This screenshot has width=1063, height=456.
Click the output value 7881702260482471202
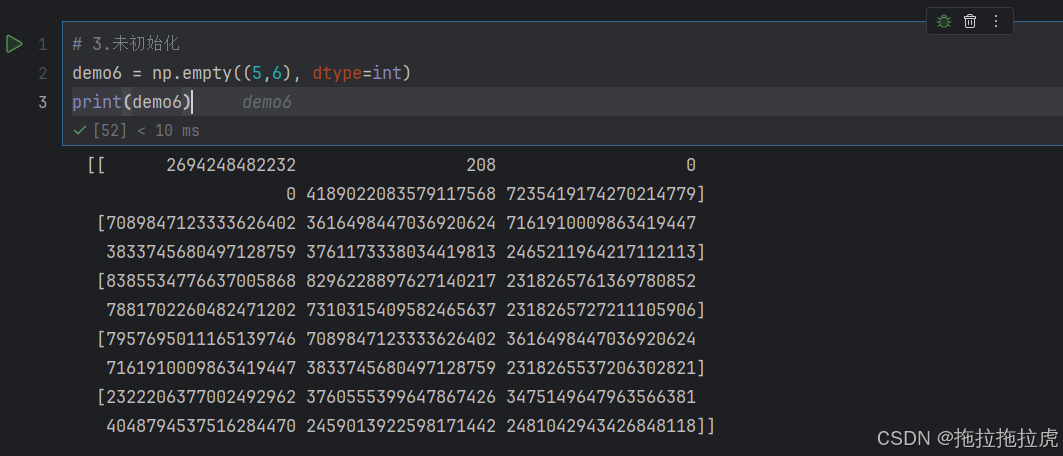tap(201, 310)
